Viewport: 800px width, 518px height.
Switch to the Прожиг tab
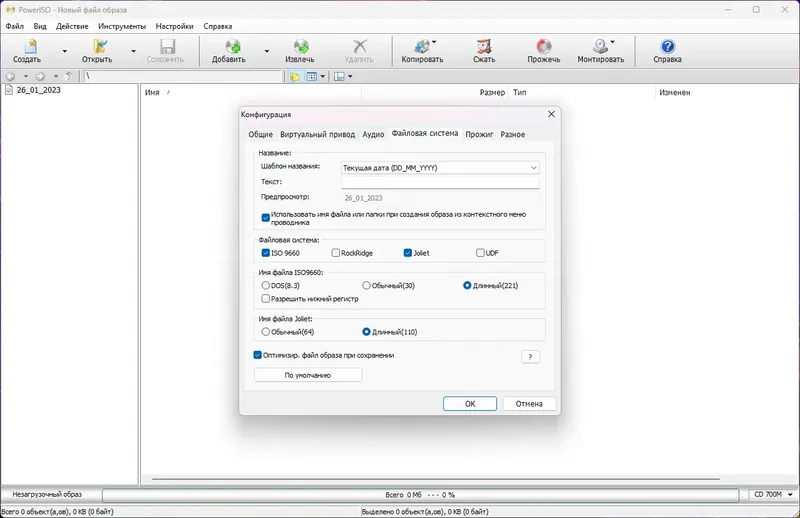point(479,134)
